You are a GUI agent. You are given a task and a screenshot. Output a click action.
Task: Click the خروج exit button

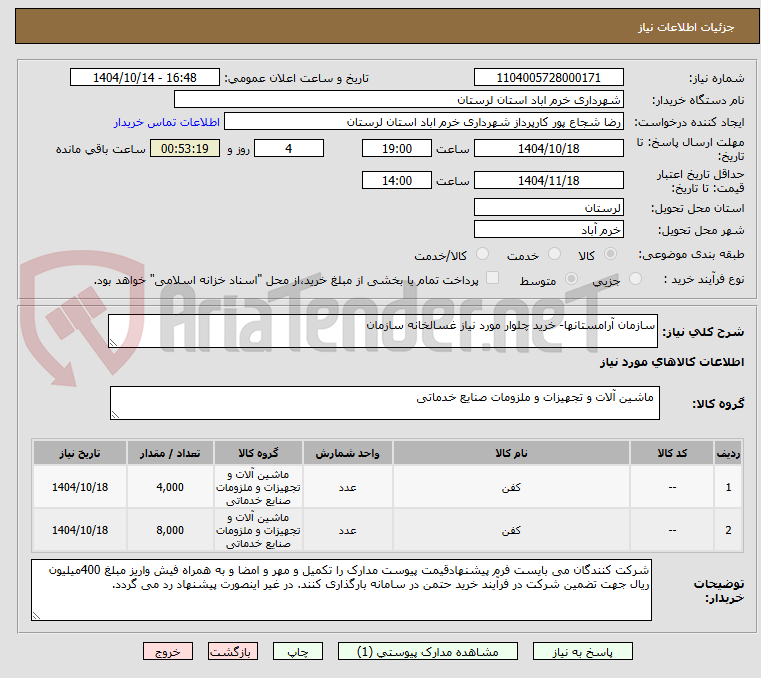[x=167, y=652]
